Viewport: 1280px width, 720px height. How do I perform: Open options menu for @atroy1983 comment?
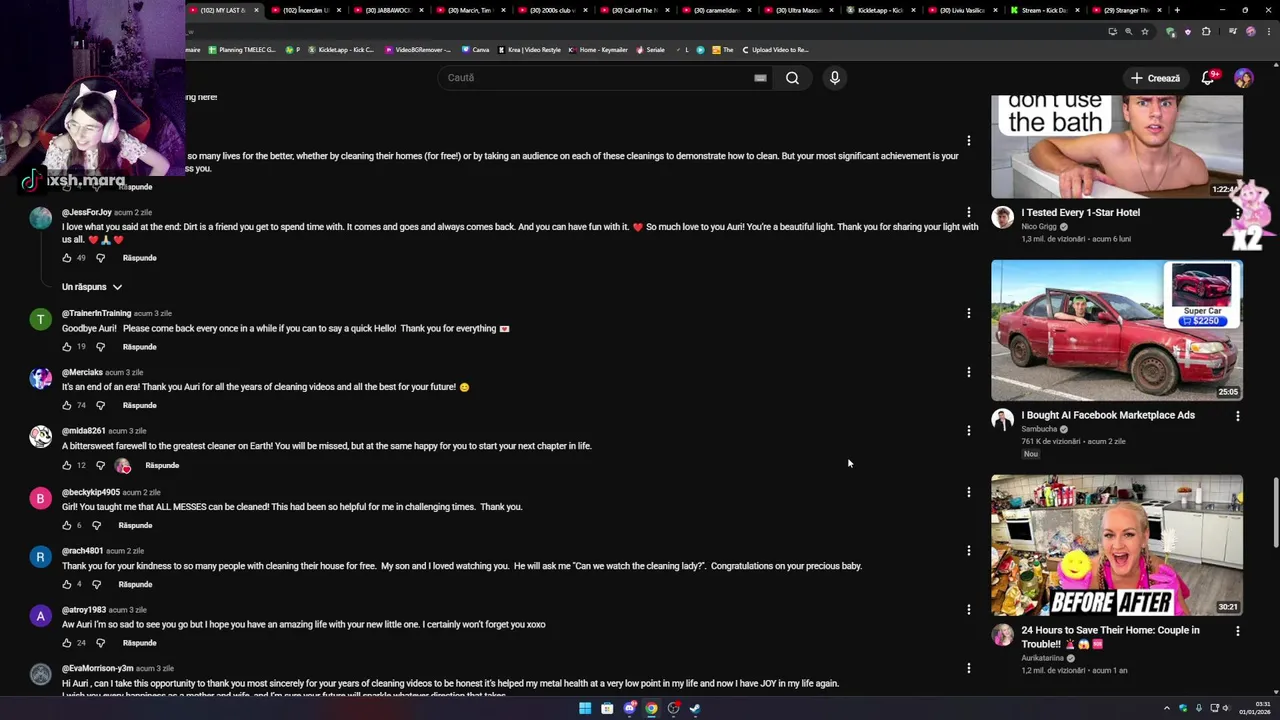968,610
